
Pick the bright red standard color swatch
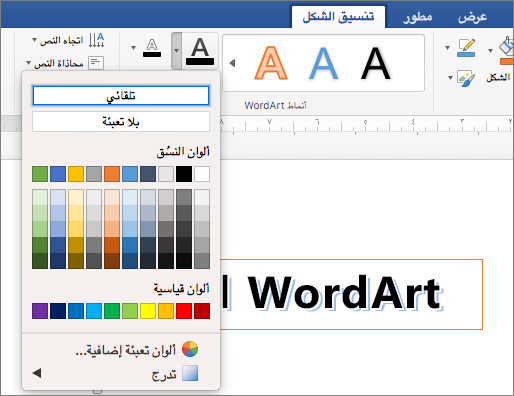pyautogui.click(x=184, y=311)
